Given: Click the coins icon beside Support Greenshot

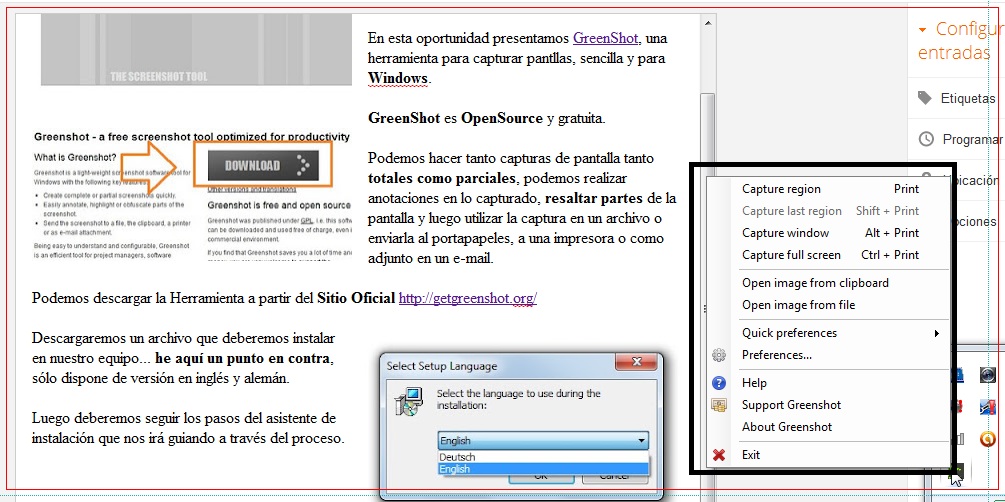Looking at the screenshot, I should coord(719,405).
